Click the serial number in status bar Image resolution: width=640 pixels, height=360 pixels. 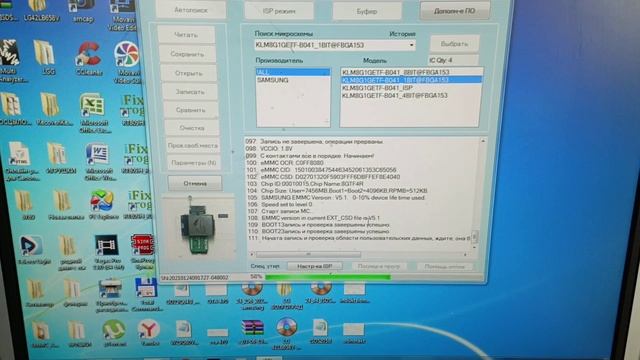195,278
